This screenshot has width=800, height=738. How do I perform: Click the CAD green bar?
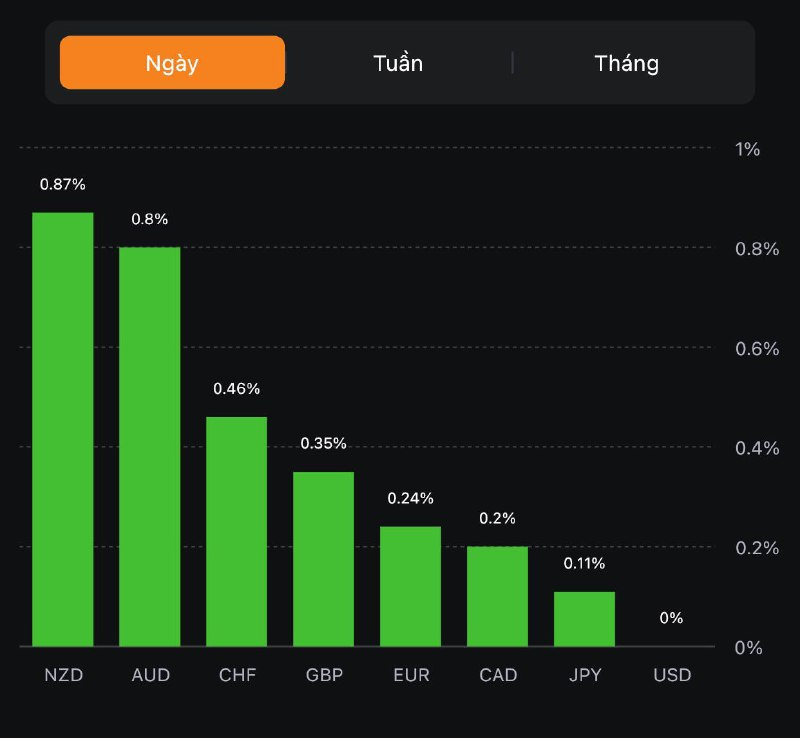point(498,596)
